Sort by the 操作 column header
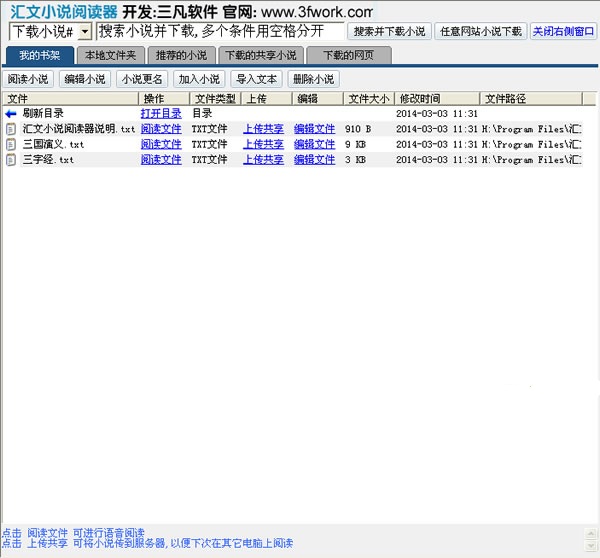Screen dimensions: 600x558 click(x=164, y=99)
